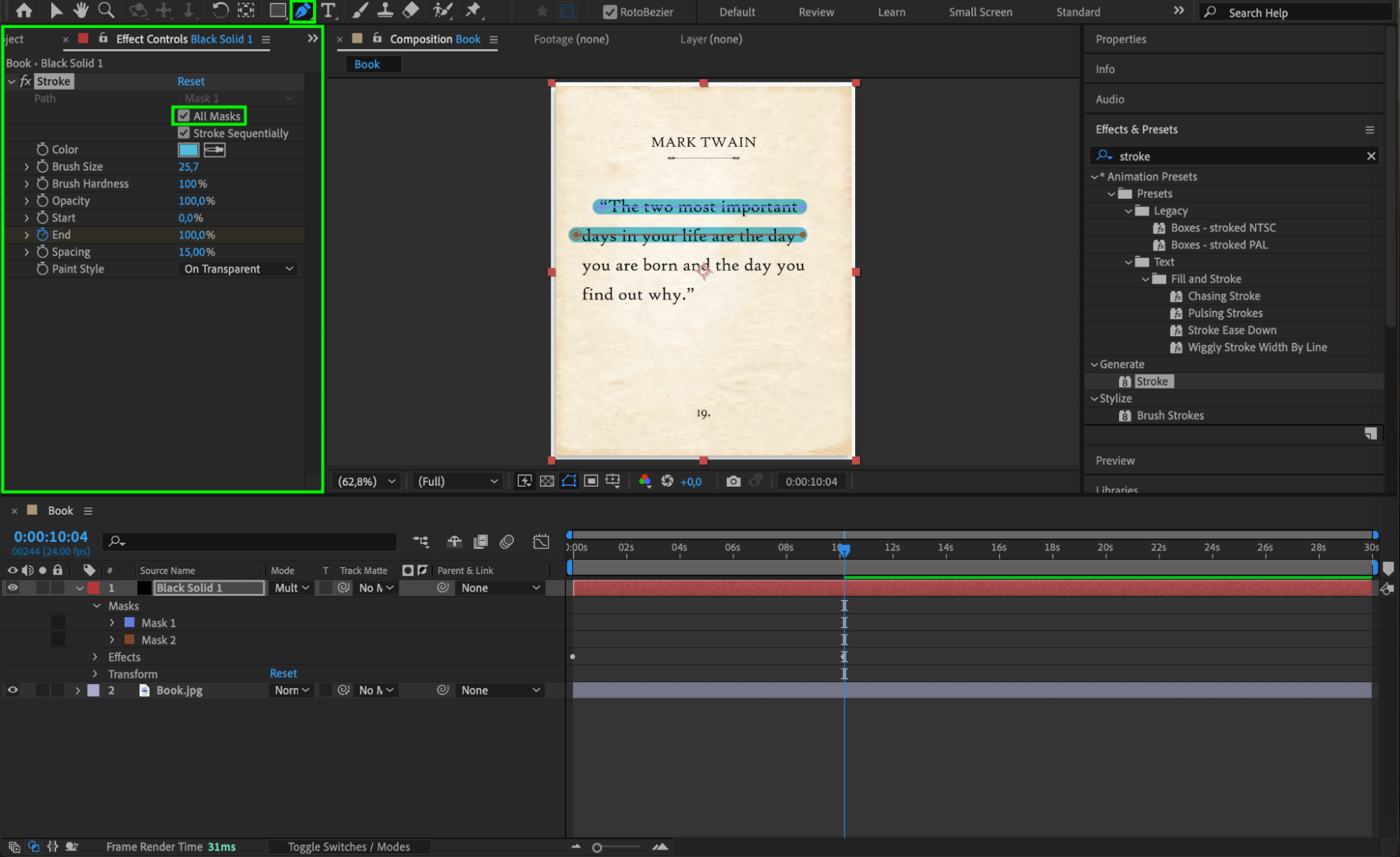
Task: Click the Home icon in toolbar
Action: 24,11
